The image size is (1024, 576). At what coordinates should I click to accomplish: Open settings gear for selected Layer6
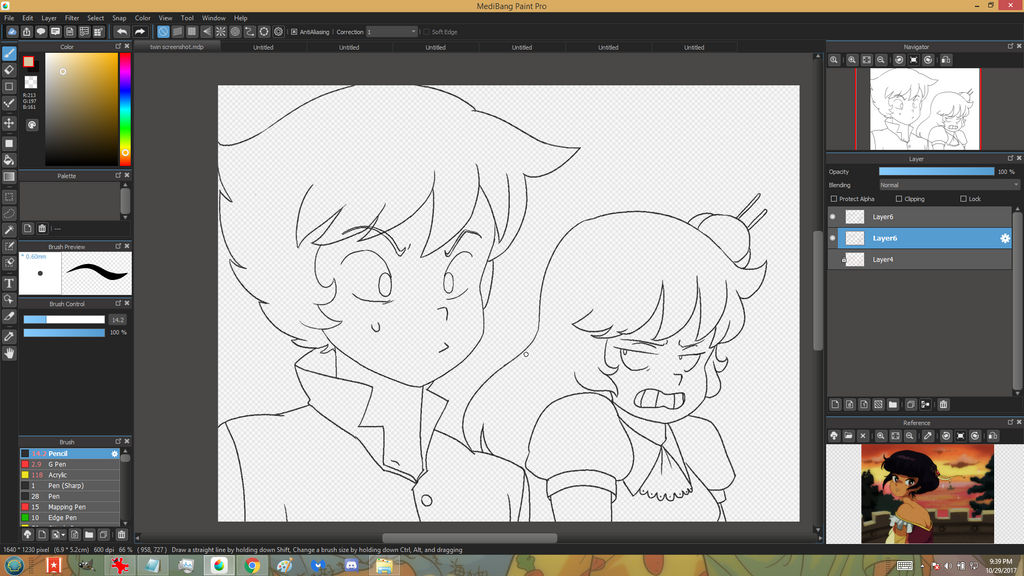coord(1005,238)
